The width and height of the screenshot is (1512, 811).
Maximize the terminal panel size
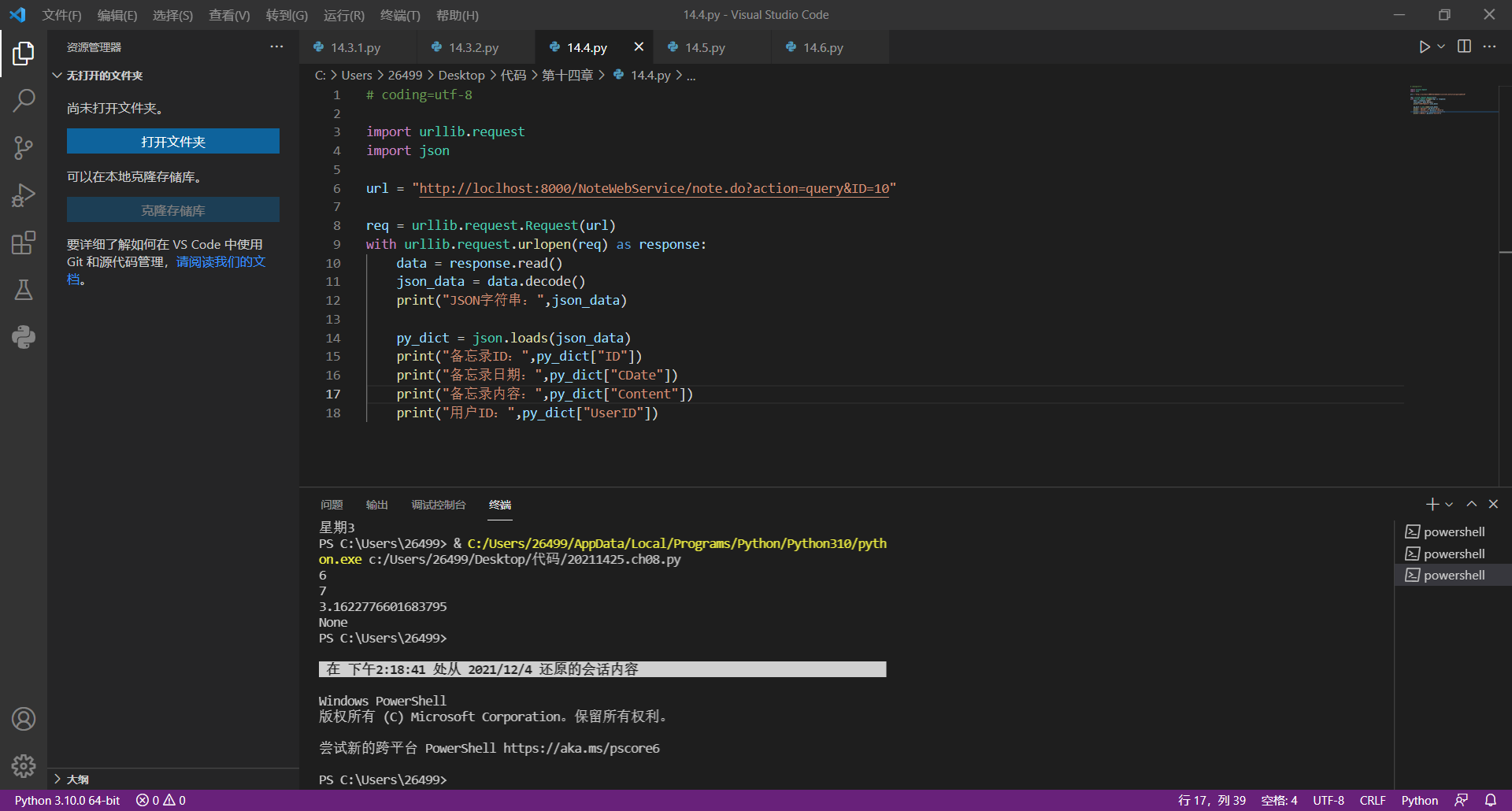tap(1471, 504)
